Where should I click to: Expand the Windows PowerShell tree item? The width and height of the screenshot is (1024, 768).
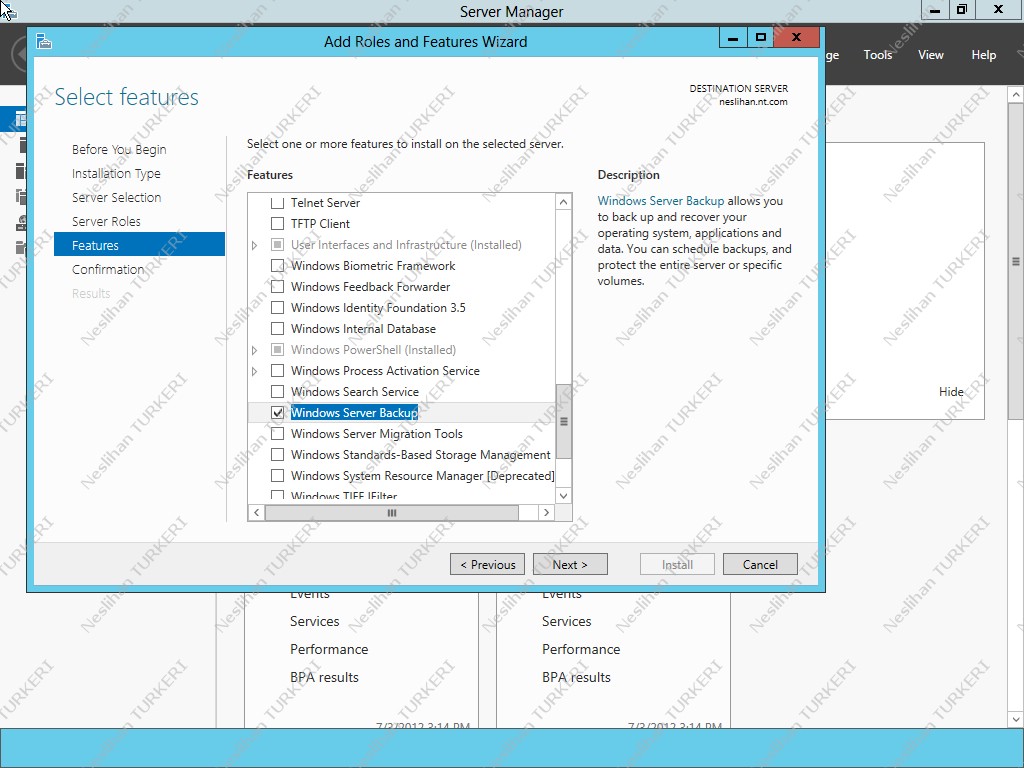(x=254, y=349)
